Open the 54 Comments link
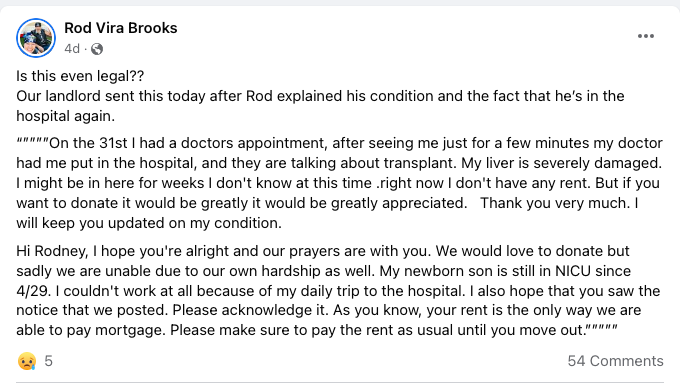The width and height of the screenshot is (680, 384). click(x=615, y=361)
